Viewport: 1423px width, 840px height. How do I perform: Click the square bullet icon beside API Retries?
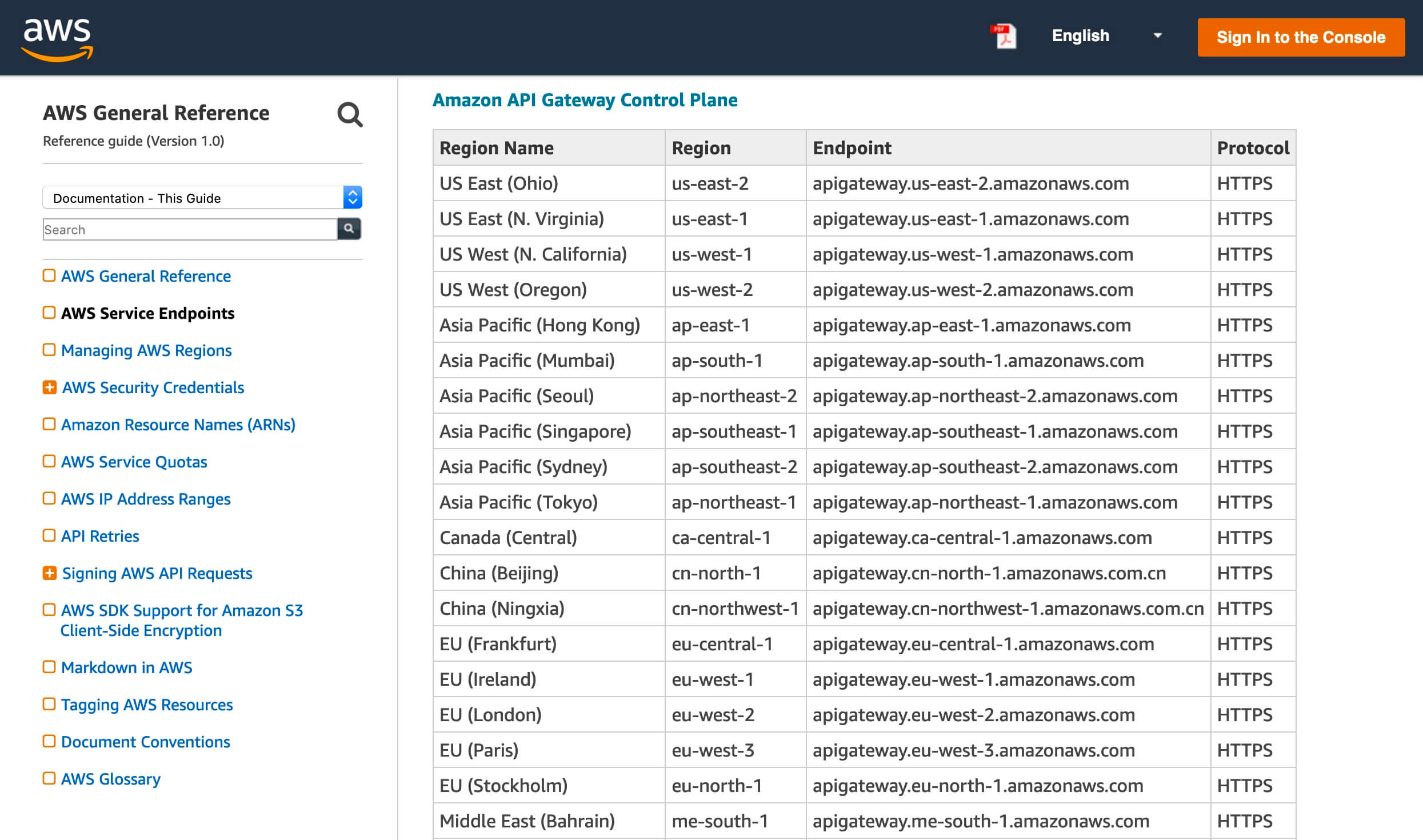(49, 535)
